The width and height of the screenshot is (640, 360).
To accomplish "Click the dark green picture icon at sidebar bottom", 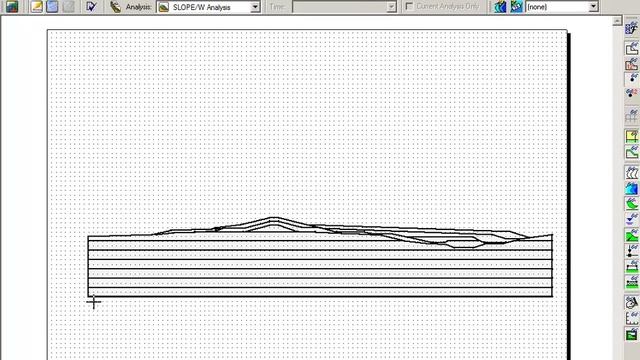I will 631,335.
